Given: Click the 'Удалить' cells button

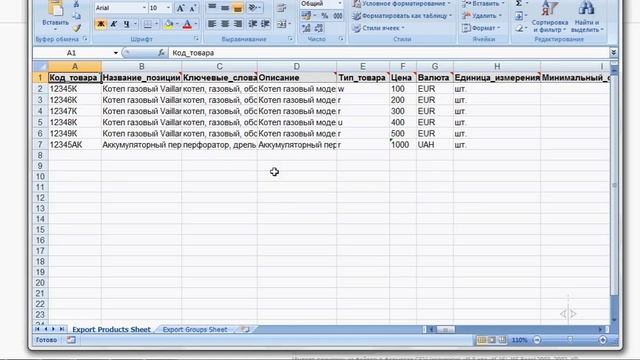Looking at the screenshot, I should click(x=482, y=16).
